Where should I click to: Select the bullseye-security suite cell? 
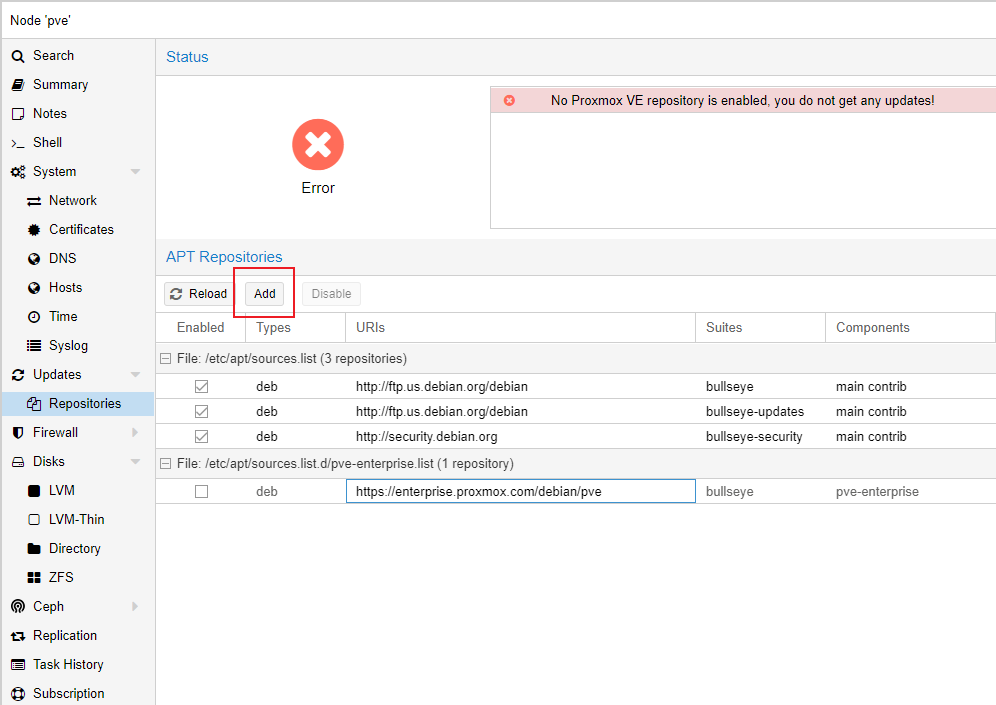click(x=760, y=436)
